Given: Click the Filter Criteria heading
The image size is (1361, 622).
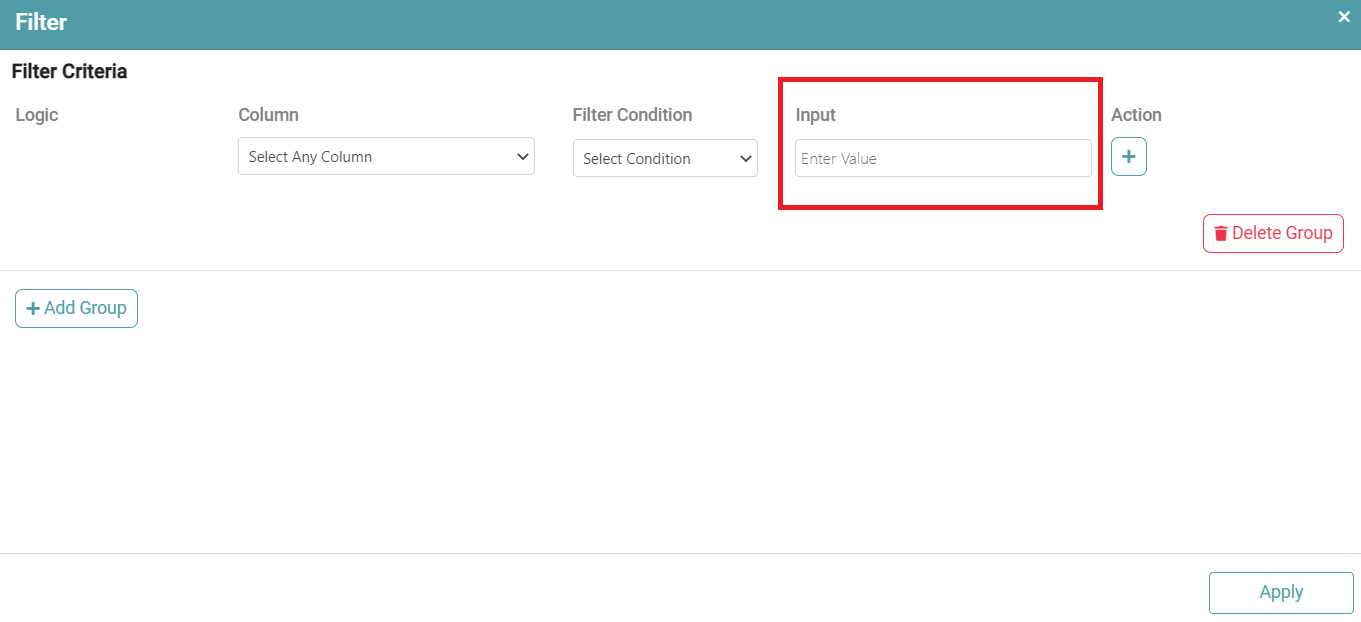Looking at the screenshot, I should click(x=69, y=72).
